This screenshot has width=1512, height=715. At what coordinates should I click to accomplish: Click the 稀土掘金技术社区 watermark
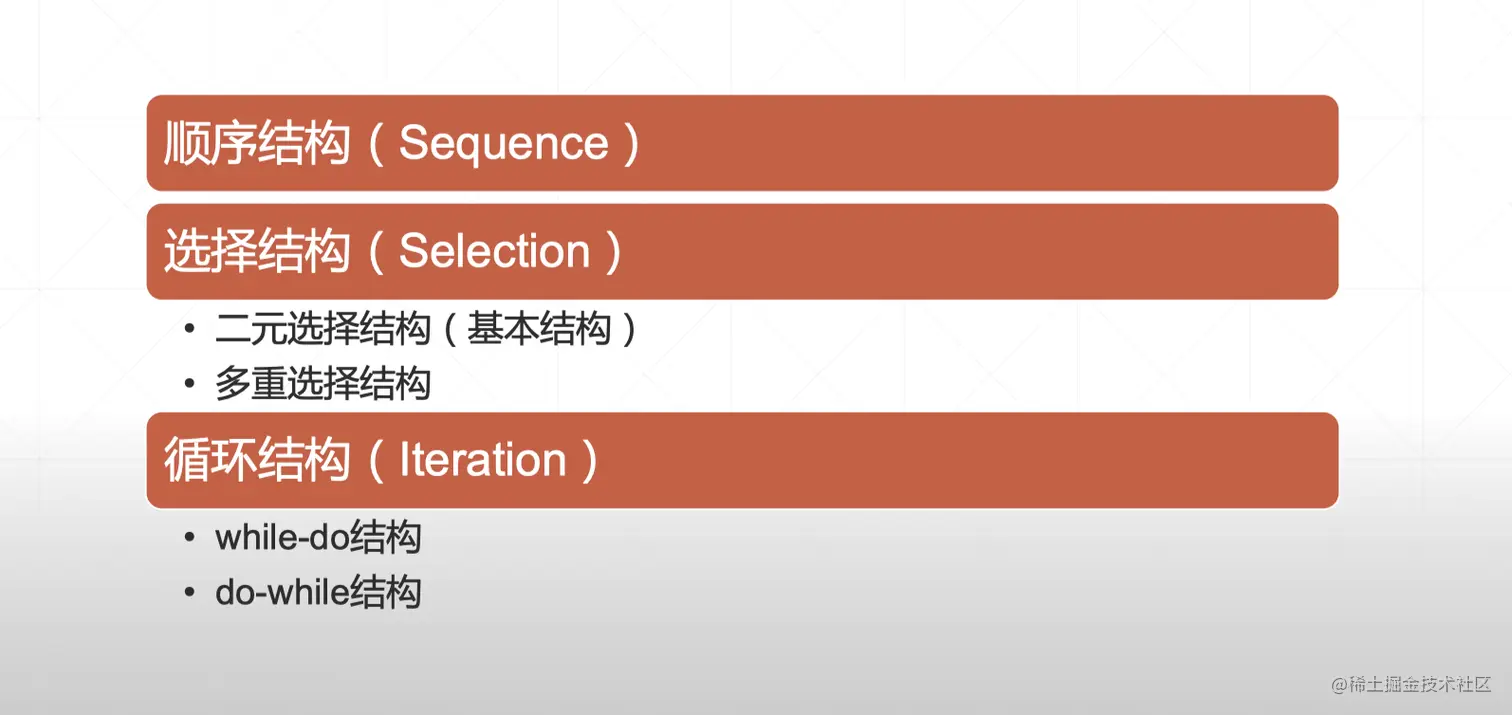(1411, 685)
